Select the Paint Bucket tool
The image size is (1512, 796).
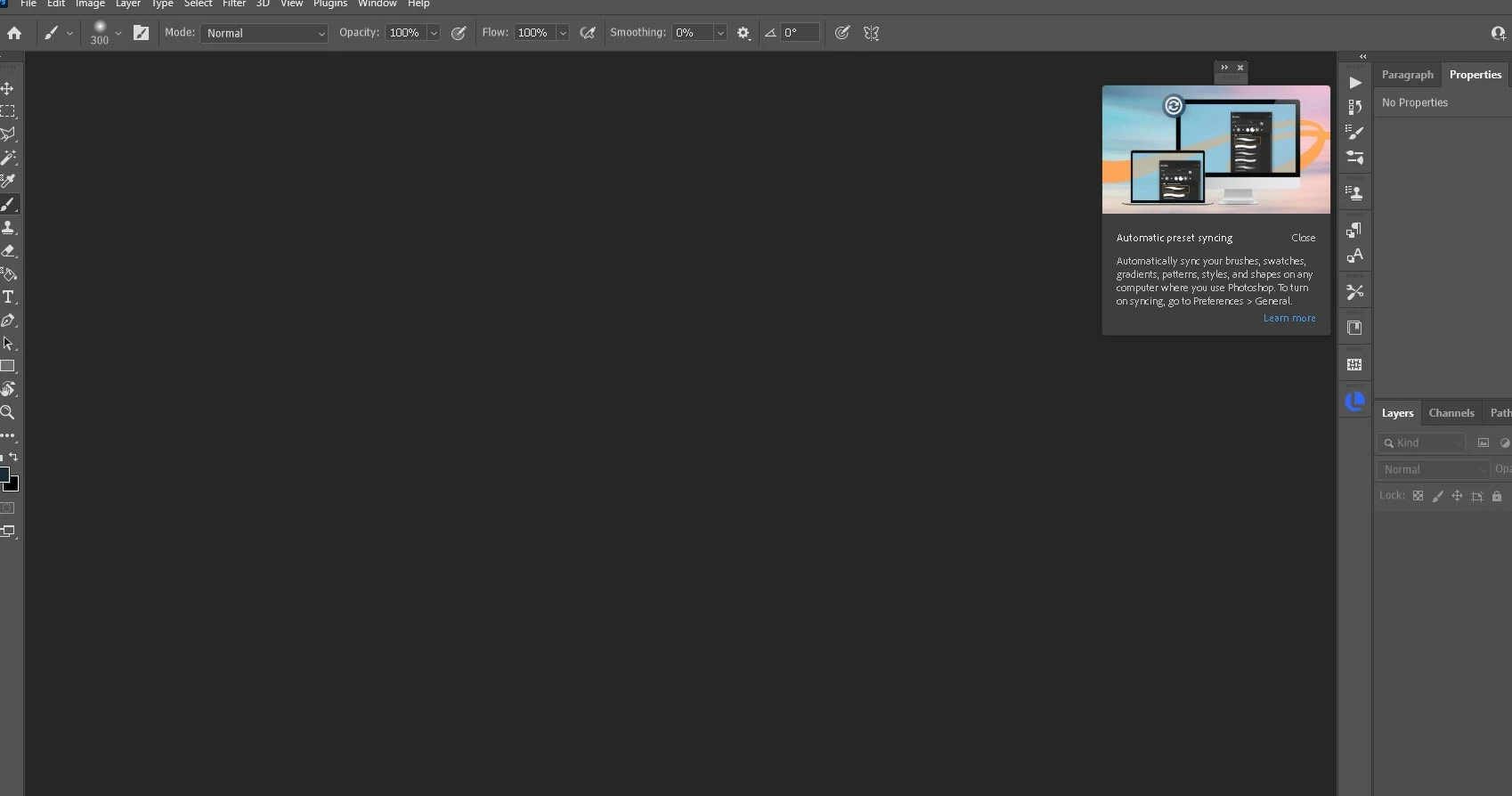point(7,273)
